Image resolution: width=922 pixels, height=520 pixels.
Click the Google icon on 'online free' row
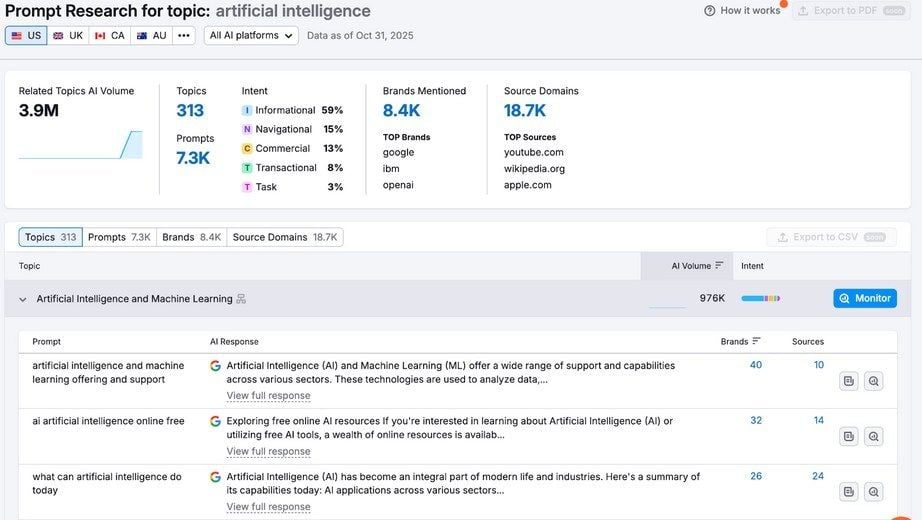(216, 421)
